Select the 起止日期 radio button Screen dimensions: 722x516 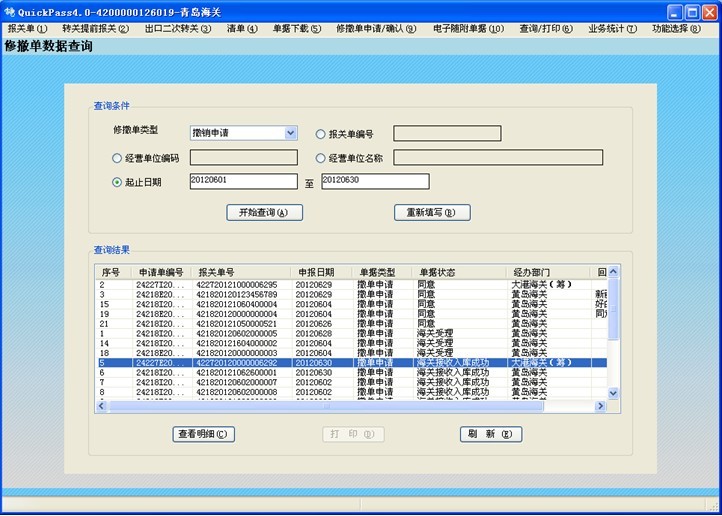(x=118, y=182)
